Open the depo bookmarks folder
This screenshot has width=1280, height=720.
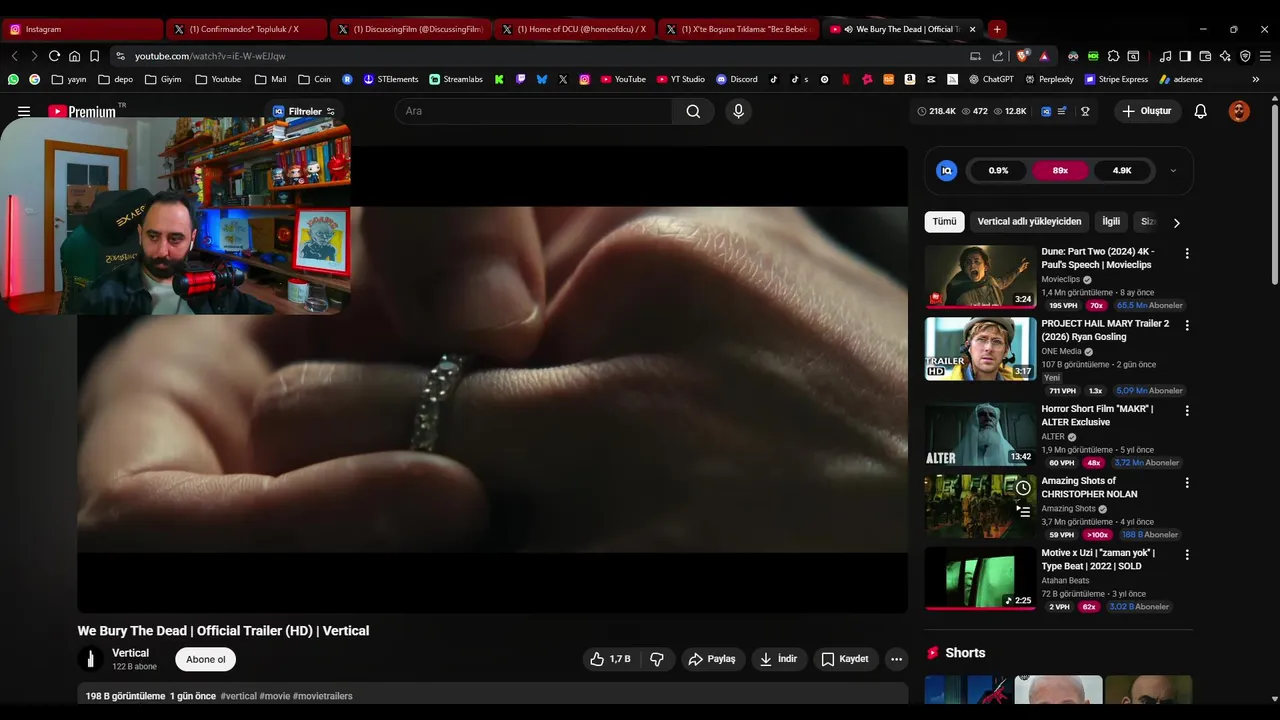[x=115, y=79]
